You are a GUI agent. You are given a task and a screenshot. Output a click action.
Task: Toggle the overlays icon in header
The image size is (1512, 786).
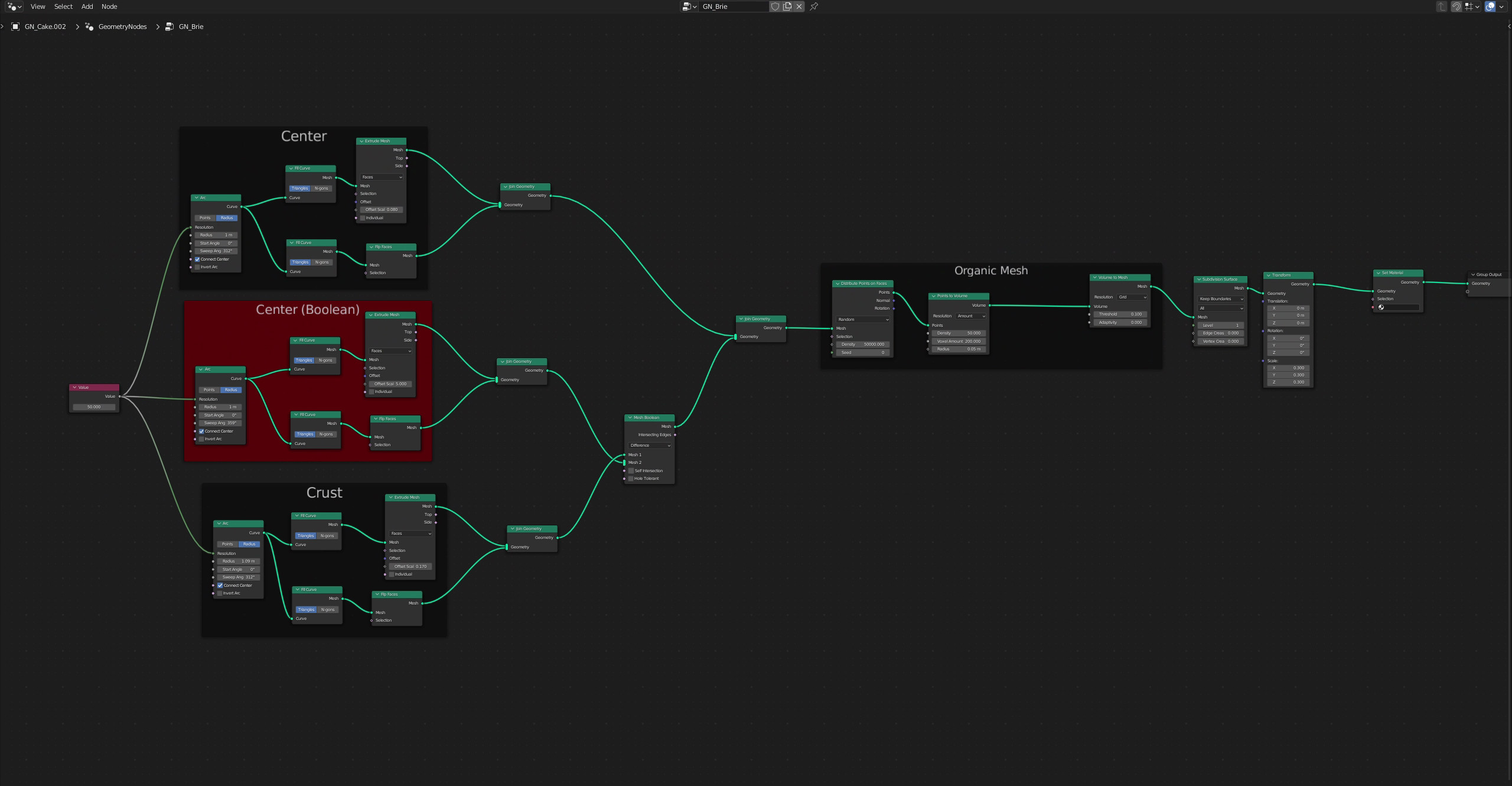click(x=1490, y=7)
